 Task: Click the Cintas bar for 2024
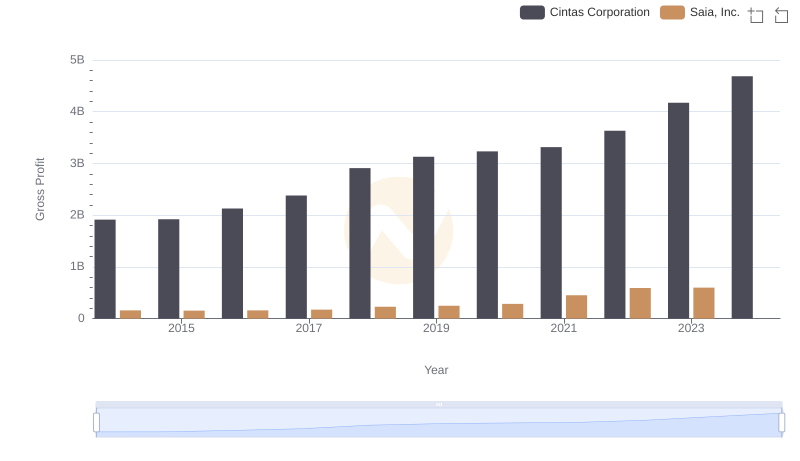point(742,197)
